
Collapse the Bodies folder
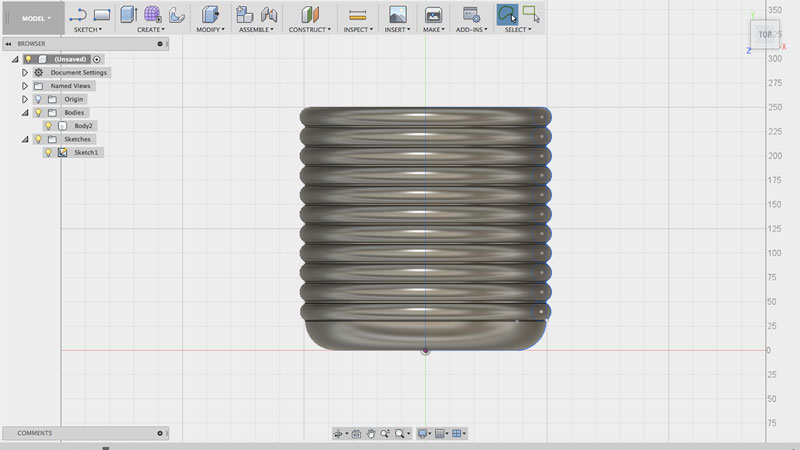(25, 113)
